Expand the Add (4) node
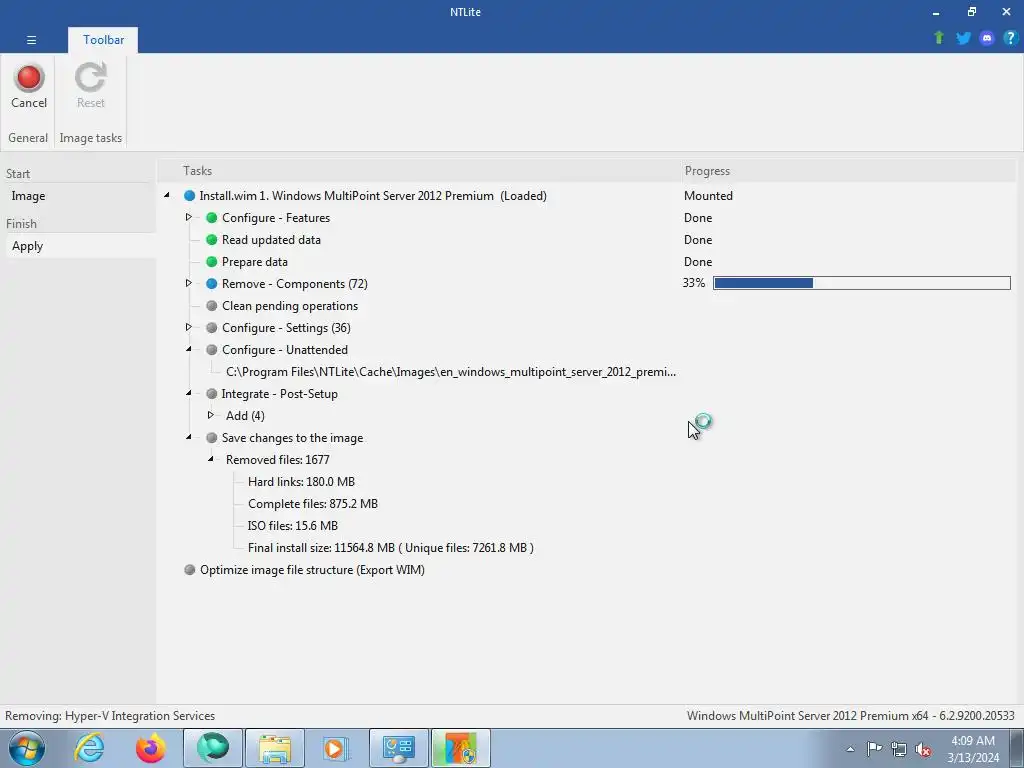The image size is (1024, 768). [210, 415]
